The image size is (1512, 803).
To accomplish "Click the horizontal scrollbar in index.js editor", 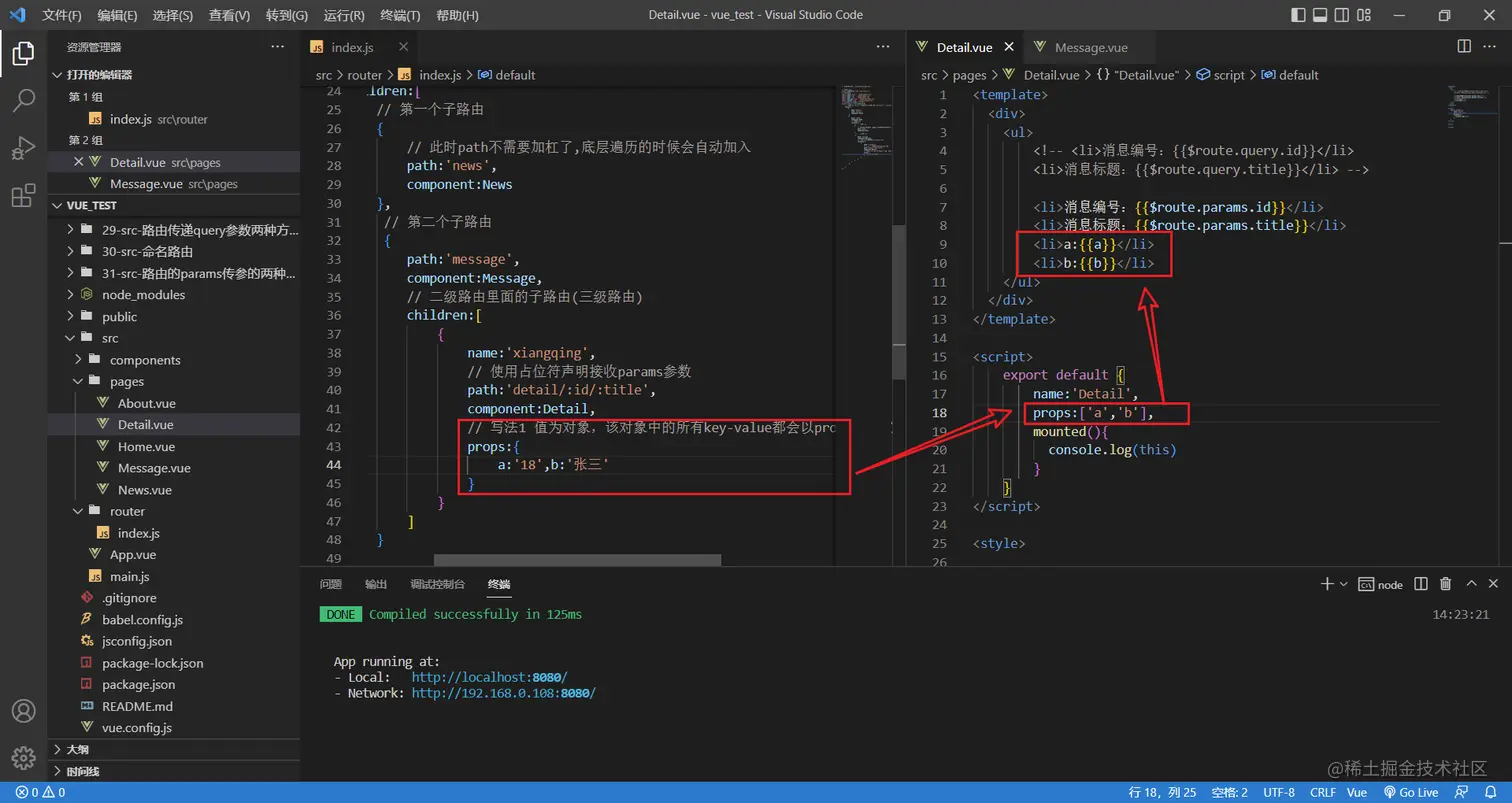I will (x=577, y=561).
